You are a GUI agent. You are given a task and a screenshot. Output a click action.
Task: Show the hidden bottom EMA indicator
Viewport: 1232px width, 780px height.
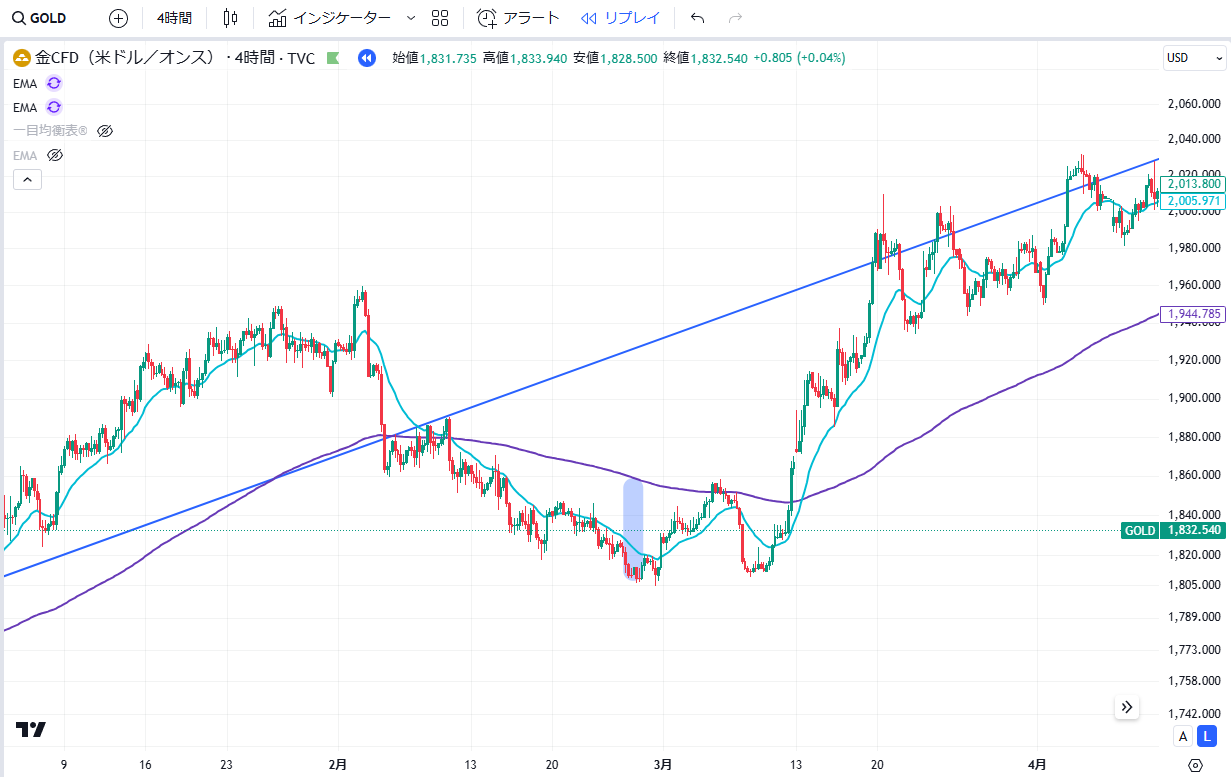(x=56, y=155)
